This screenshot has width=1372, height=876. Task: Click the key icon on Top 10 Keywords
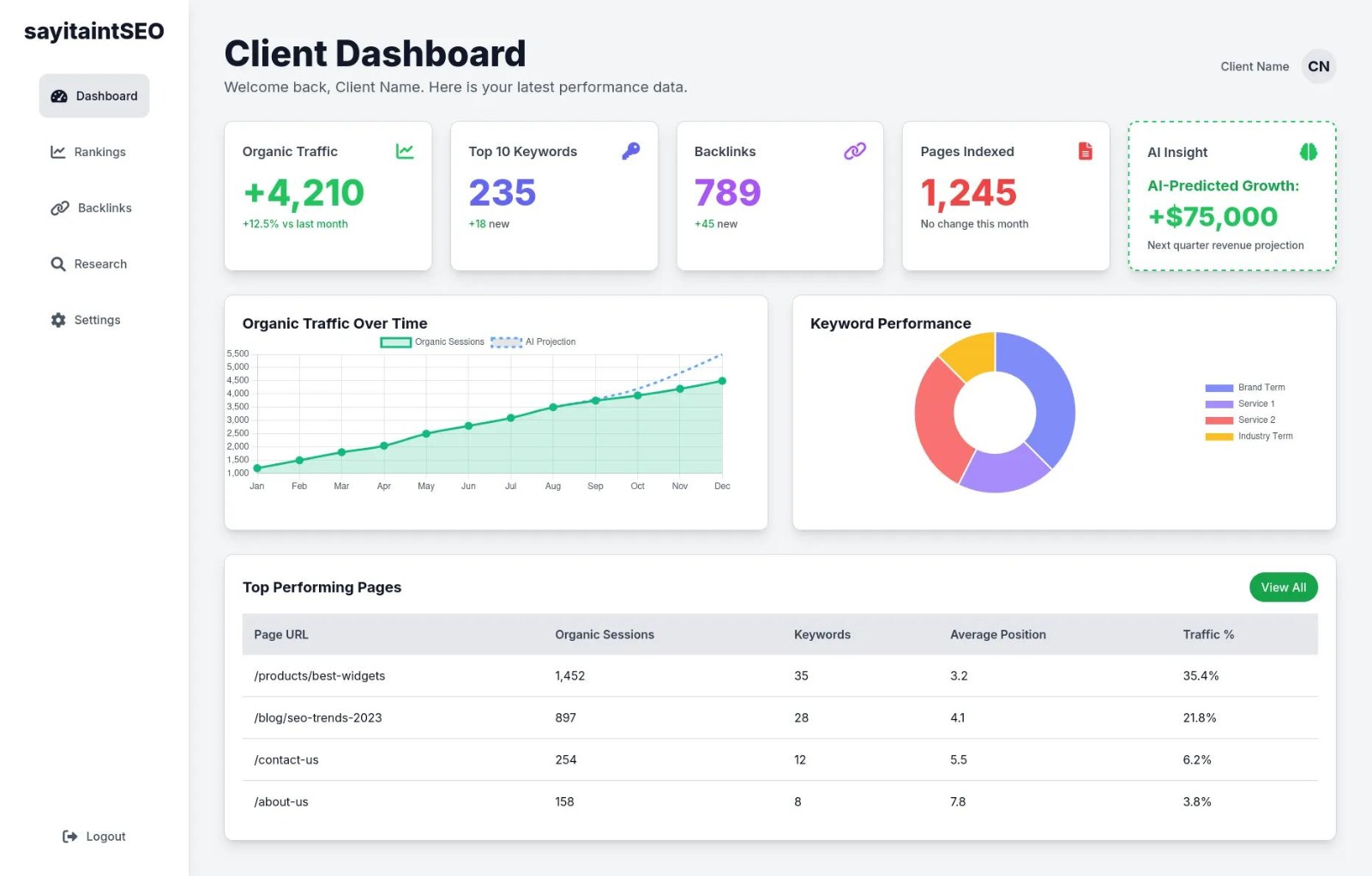[x=631, y=151]
